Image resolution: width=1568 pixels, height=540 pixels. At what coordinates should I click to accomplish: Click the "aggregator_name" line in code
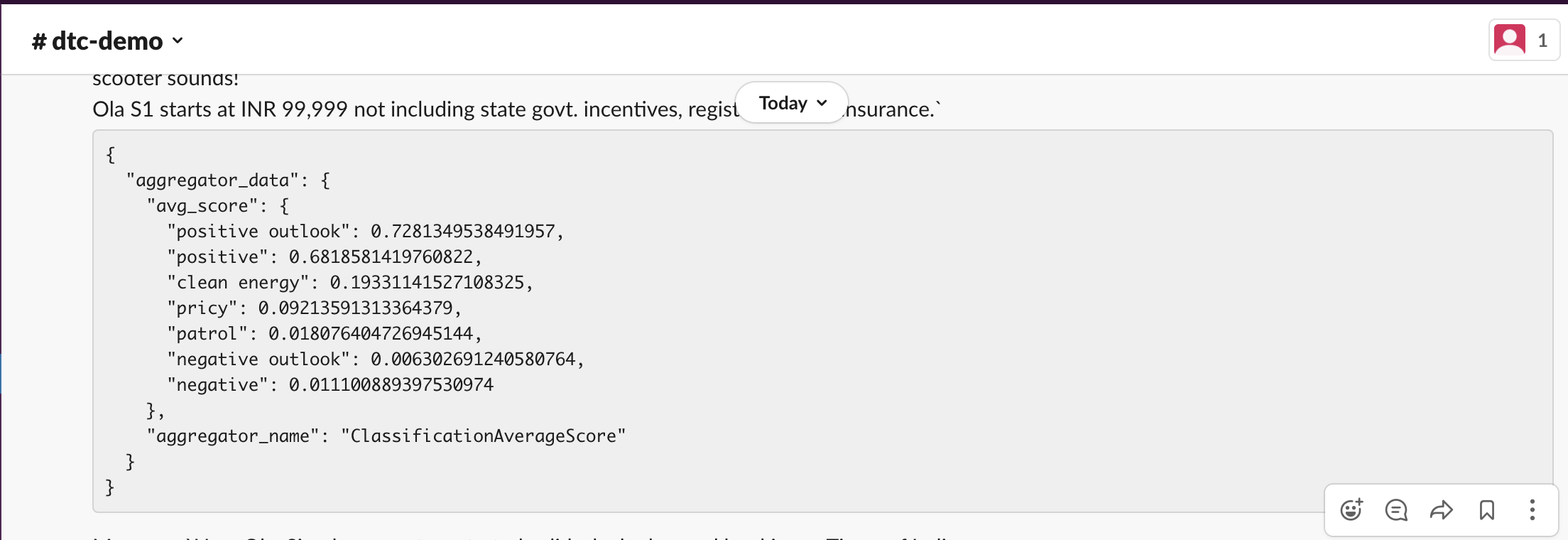(x=386, y=436)
